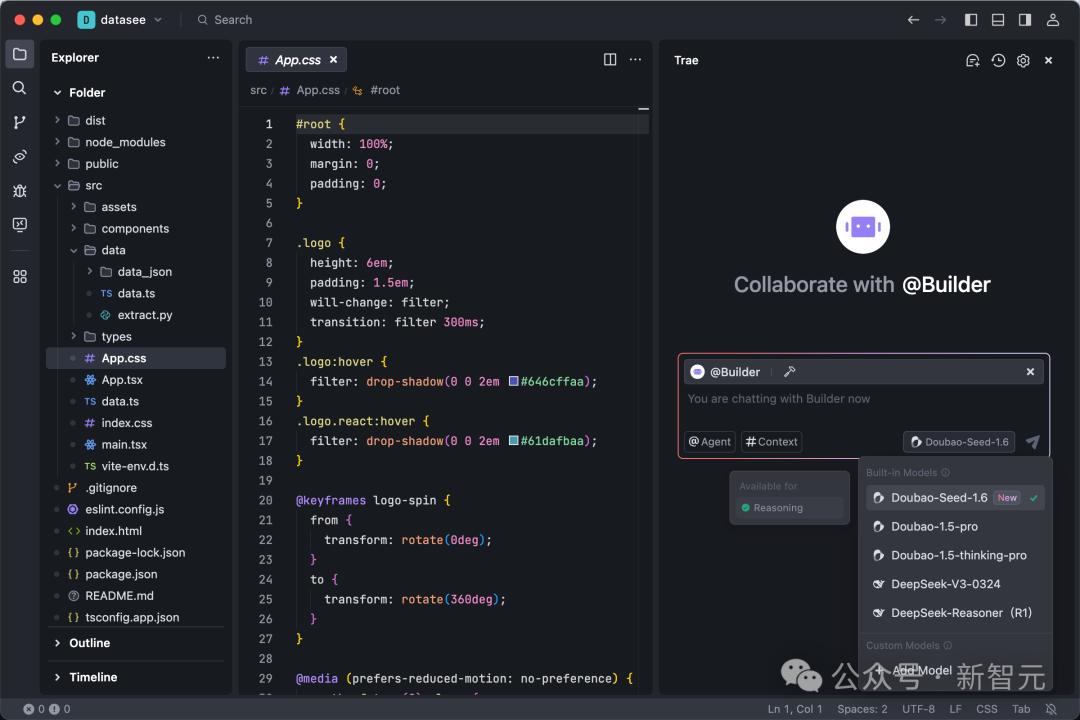This screenshot has width=1080, height=720.
Task: Expand the node_modules folder
Action: pos(125,142)
